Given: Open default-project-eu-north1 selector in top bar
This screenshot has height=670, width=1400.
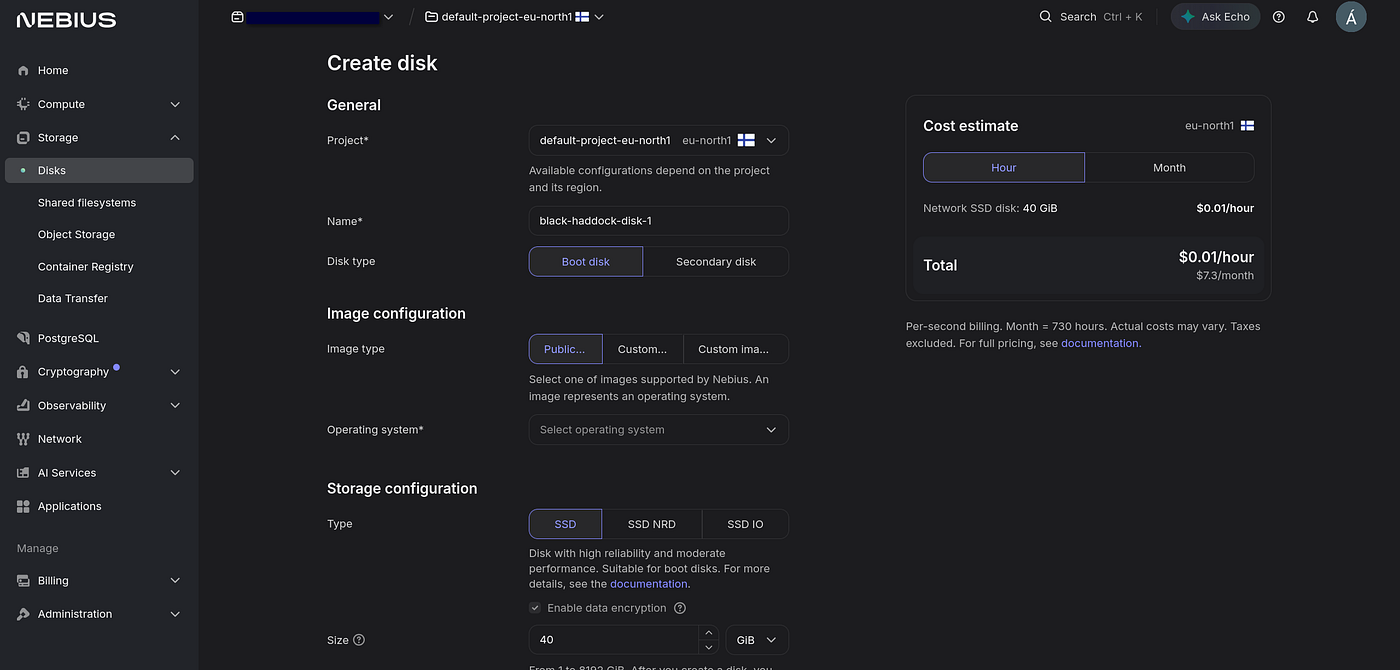Looking at the screenshot, I should pos(515,17).
